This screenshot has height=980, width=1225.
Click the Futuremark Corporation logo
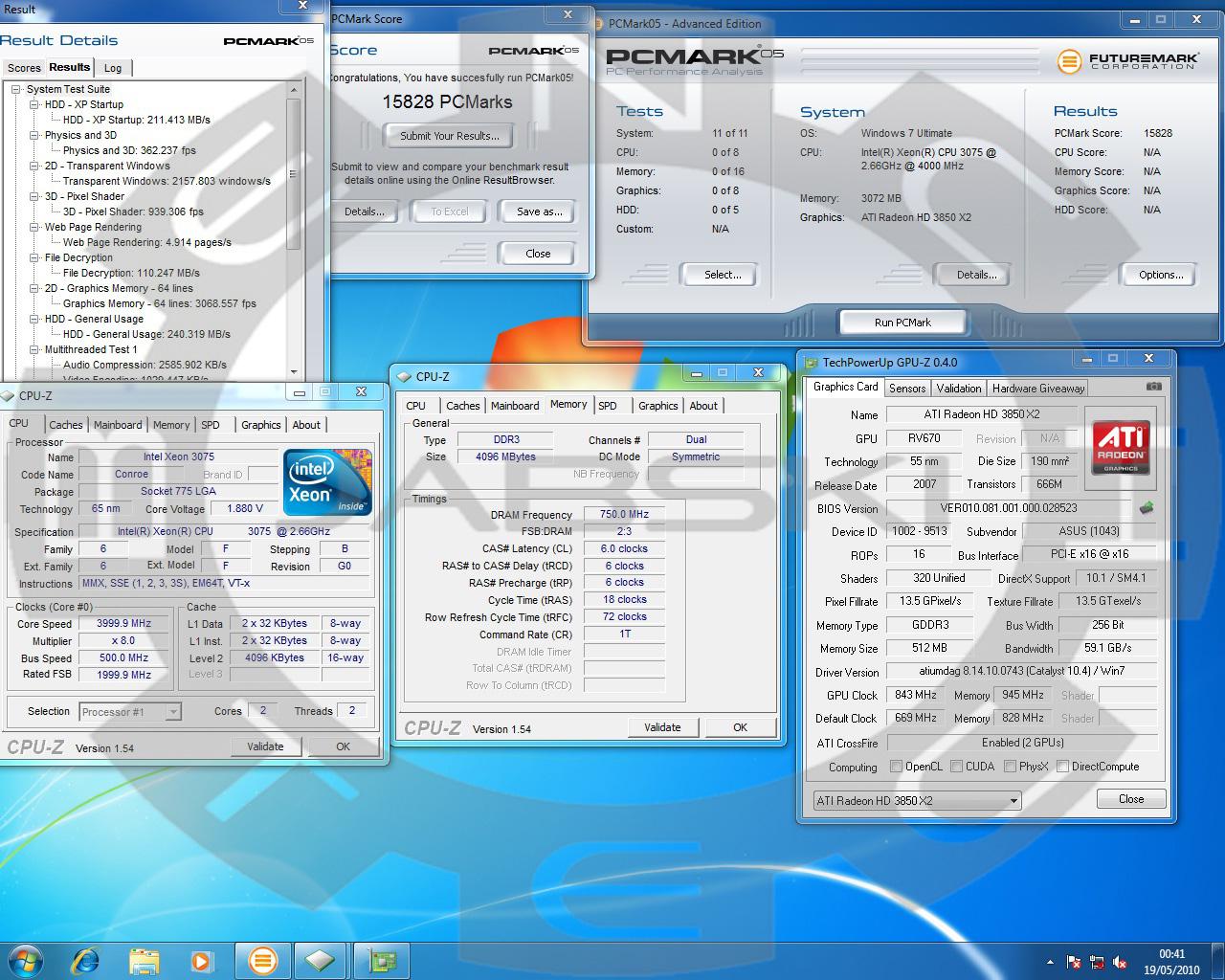pyautogui.click(x=1126, y=60)
